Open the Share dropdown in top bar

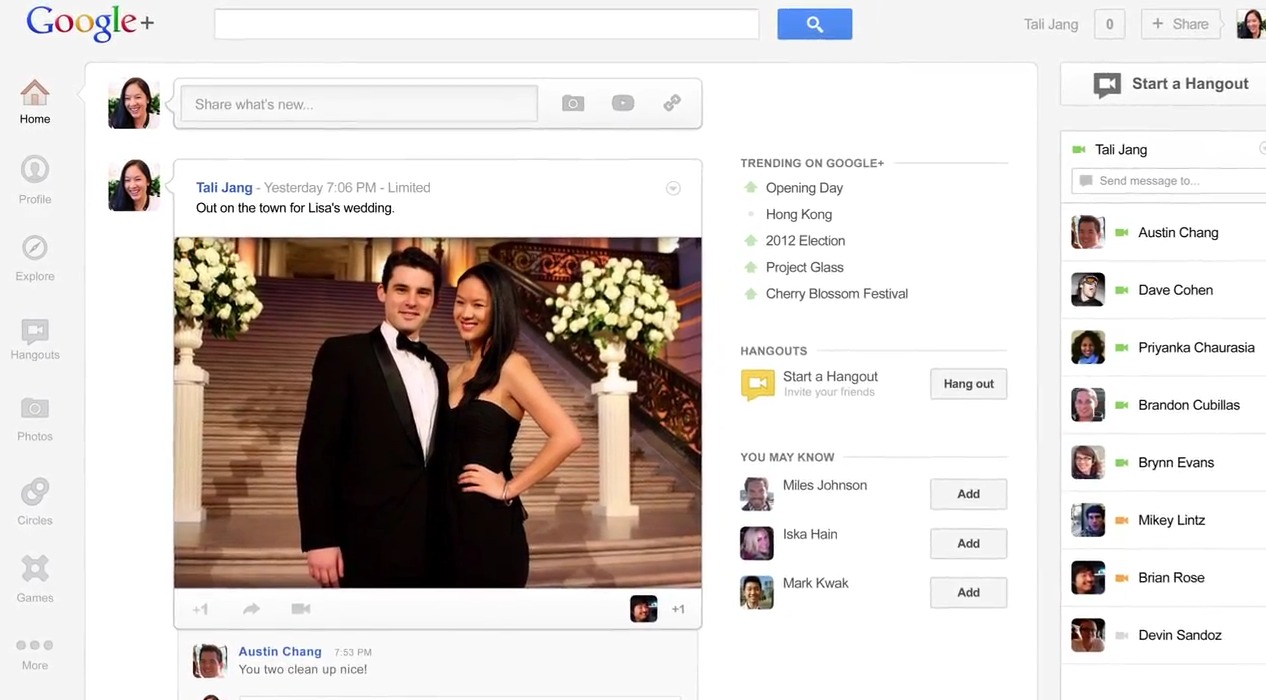[1180, 24]
